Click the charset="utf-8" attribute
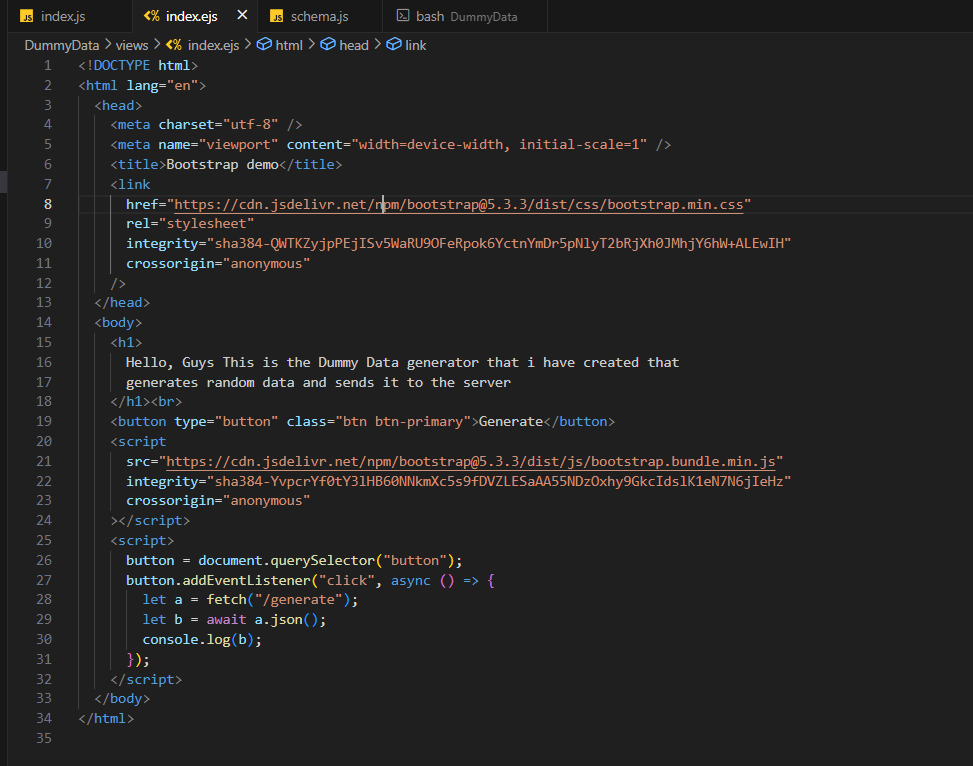Image resolution: width=973 pixels, height=766 pixels. tap(218, 125)
